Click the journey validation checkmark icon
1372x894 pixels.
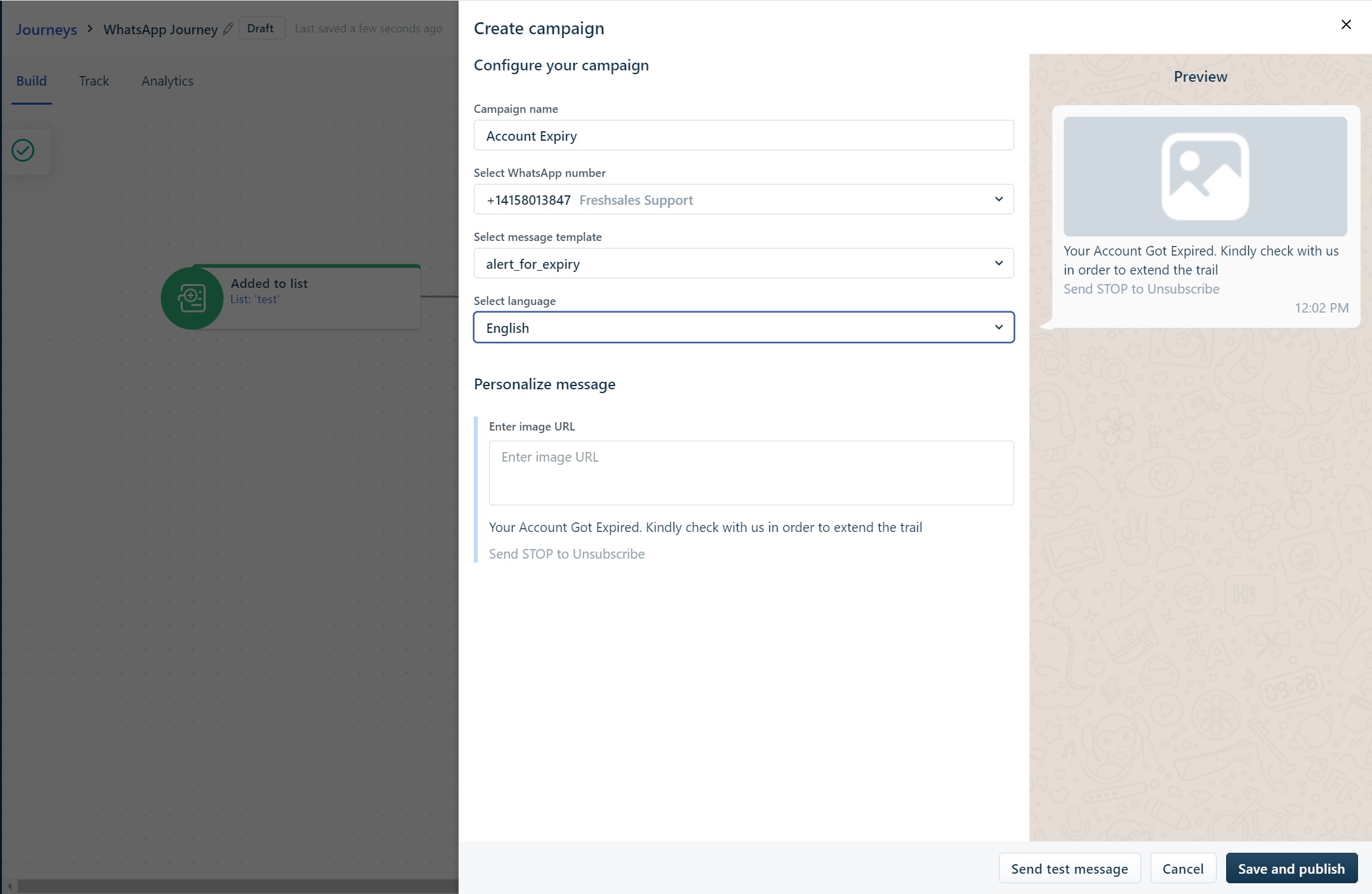(x=23, y=150)
